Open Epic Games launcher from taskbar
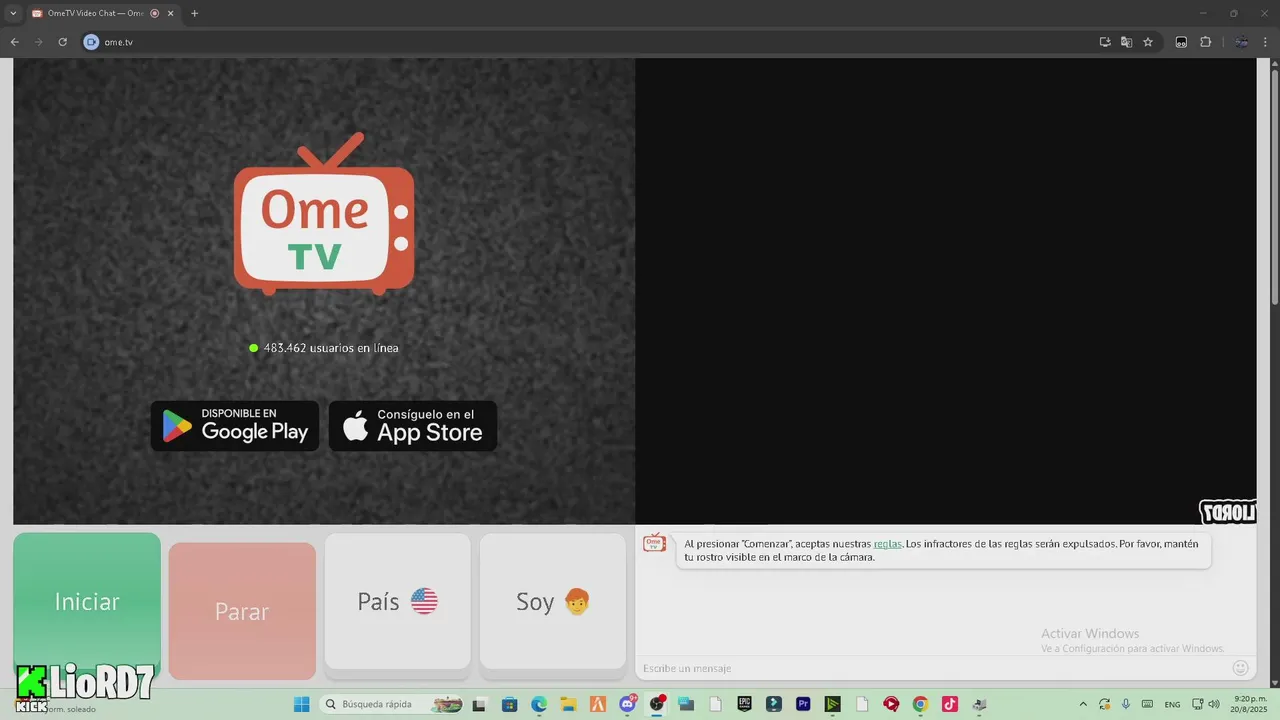Viewport: 1280px width, 720px height. click(x=744, y=704)
